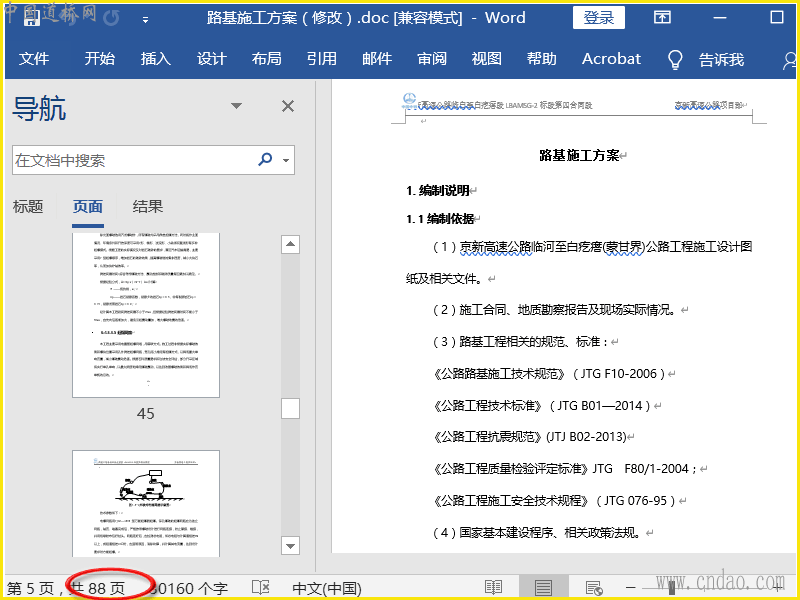
Task: Switch to the 审阅 ribbon tab
Action: pos(432,59)
